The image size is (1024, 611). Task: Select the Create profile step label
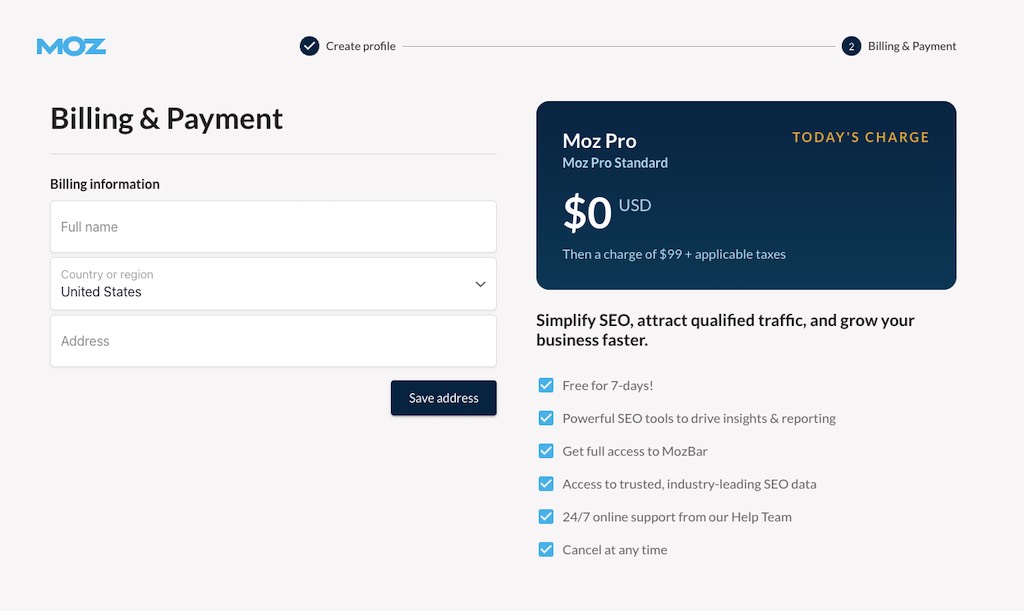click(360, 46)
